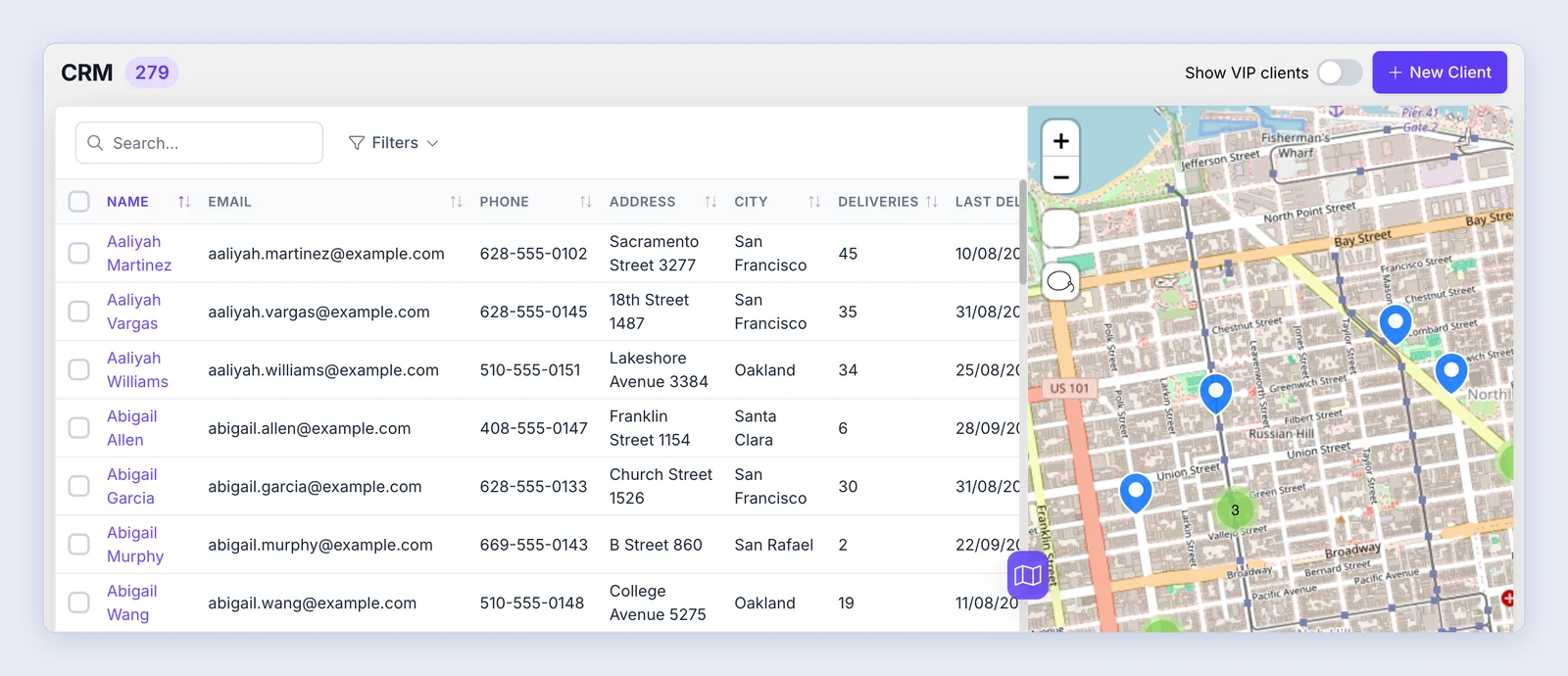Check the box for Abigail Garcia

click(78, 486)
